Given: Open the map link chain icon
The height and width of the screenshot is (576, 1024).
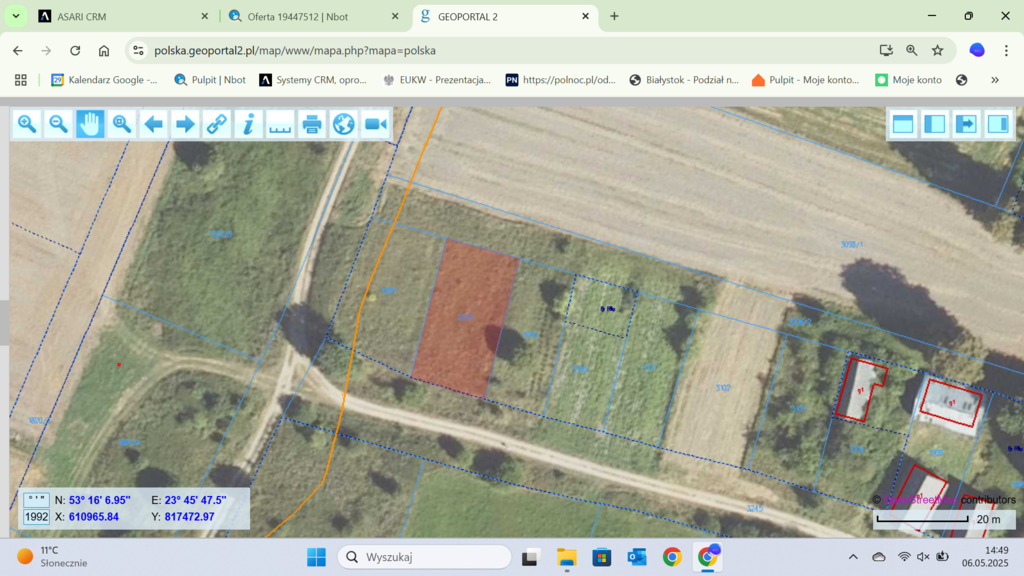Looking at the screenshot, I should tap(216, 124).
